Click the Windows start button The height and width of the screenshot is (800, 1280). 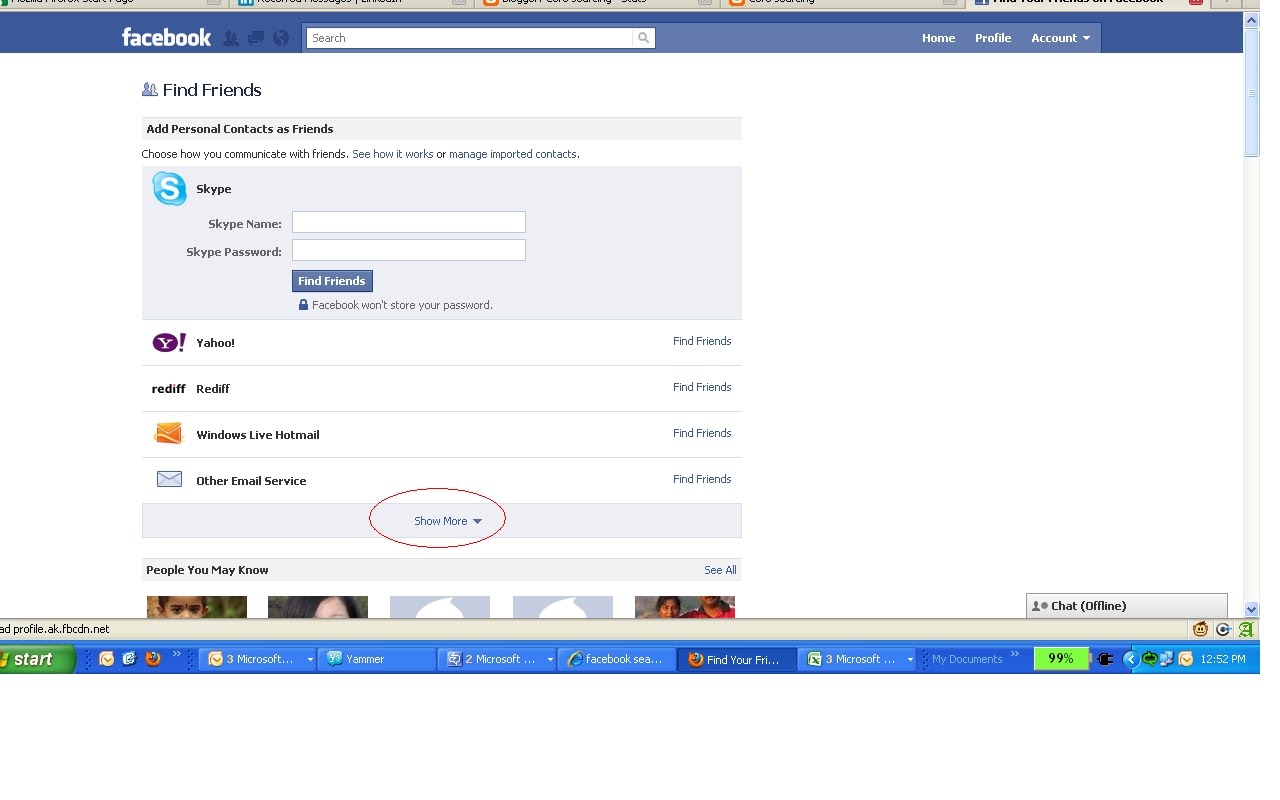[x=37, y=659]
